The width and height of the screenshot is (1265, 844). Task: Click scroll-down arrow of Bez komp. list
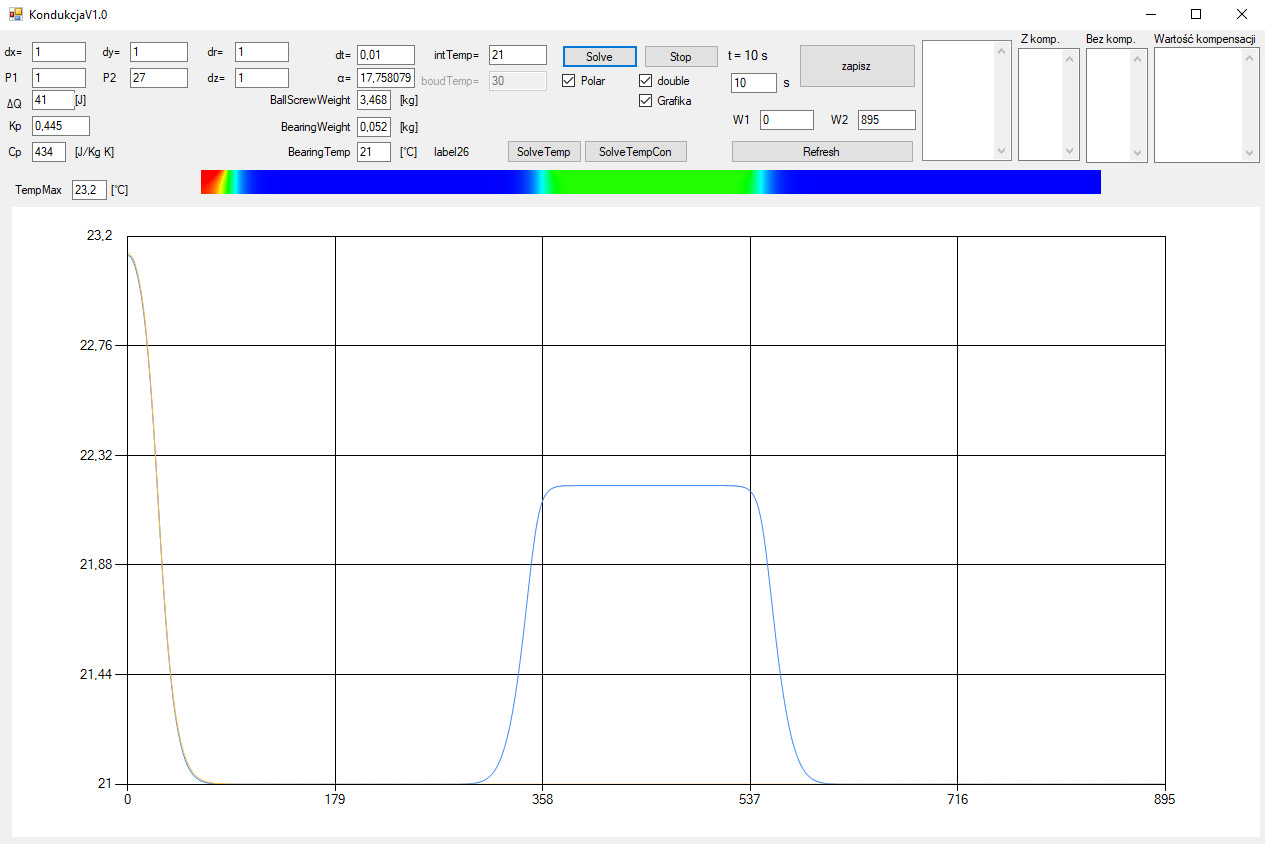[1139, 151]
